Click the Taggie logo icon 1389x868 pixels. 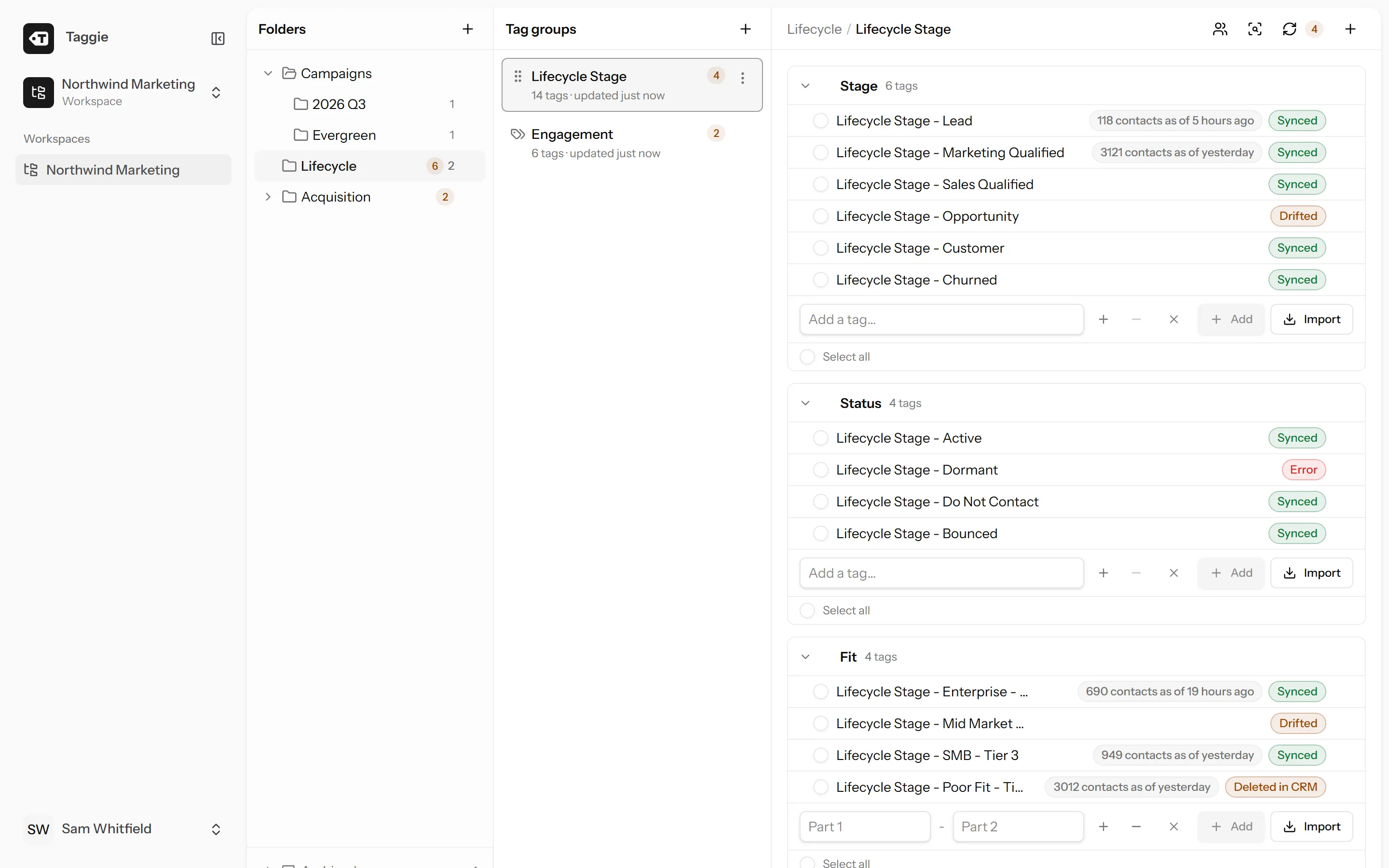coord(39,39)
